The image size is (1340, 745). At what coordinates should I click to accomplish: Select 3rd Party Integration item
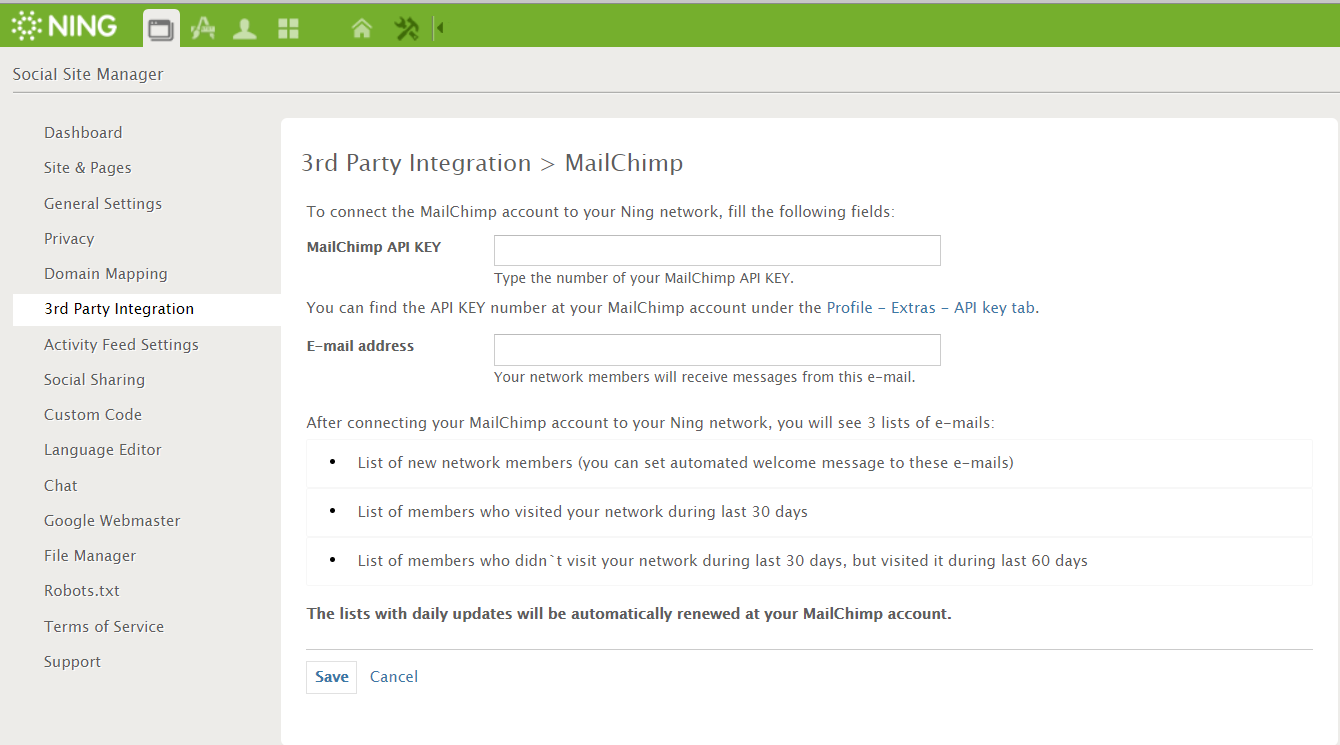(x=147, y=309)
